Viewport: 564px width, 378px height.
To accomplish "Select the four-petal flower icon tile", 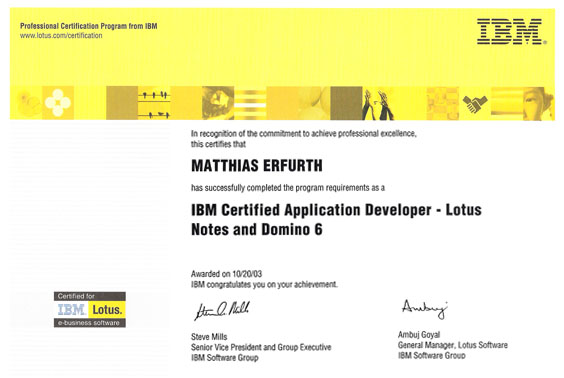I will [x=58, y=103].
